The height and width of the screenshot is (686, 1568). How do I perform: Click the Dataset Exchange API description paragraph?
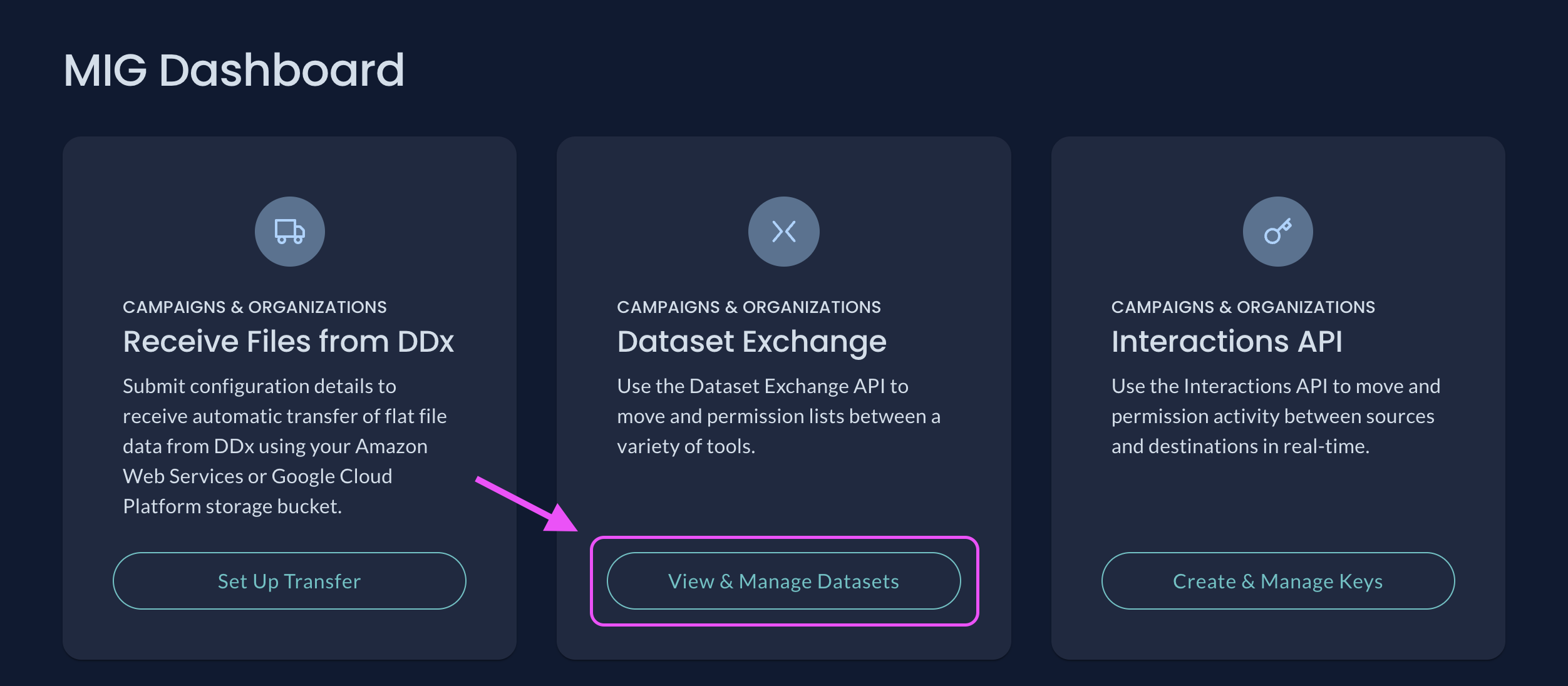(x=778, y=416)
